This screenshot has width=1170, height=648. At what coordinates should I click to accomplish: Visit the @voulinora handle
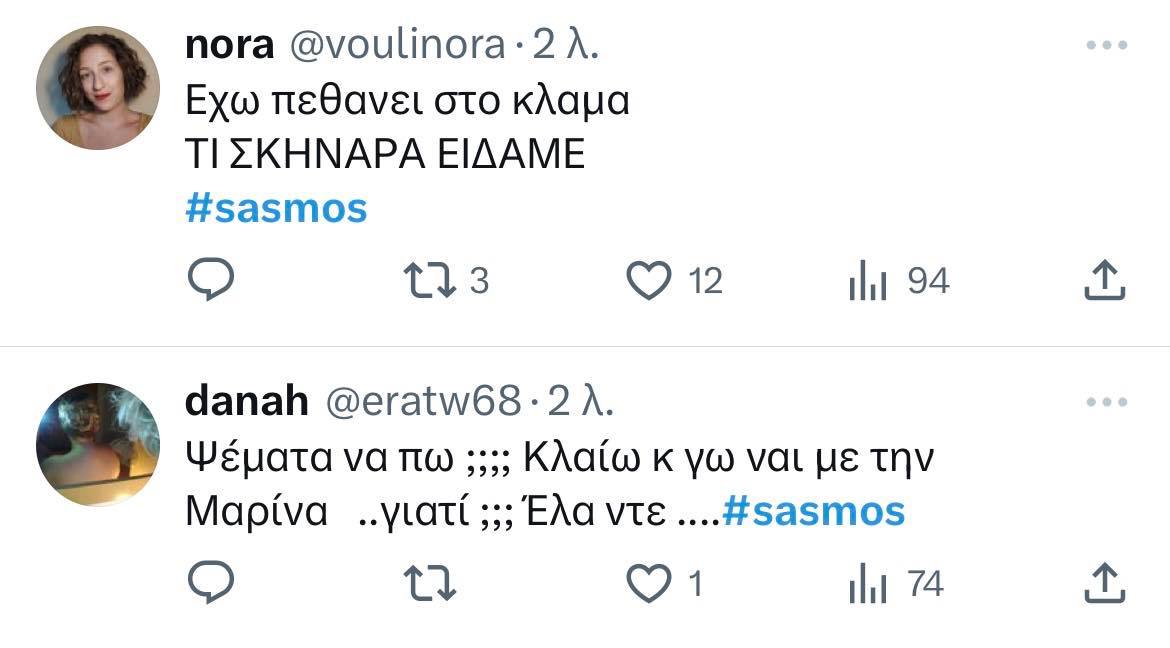[x=398, y=46]
